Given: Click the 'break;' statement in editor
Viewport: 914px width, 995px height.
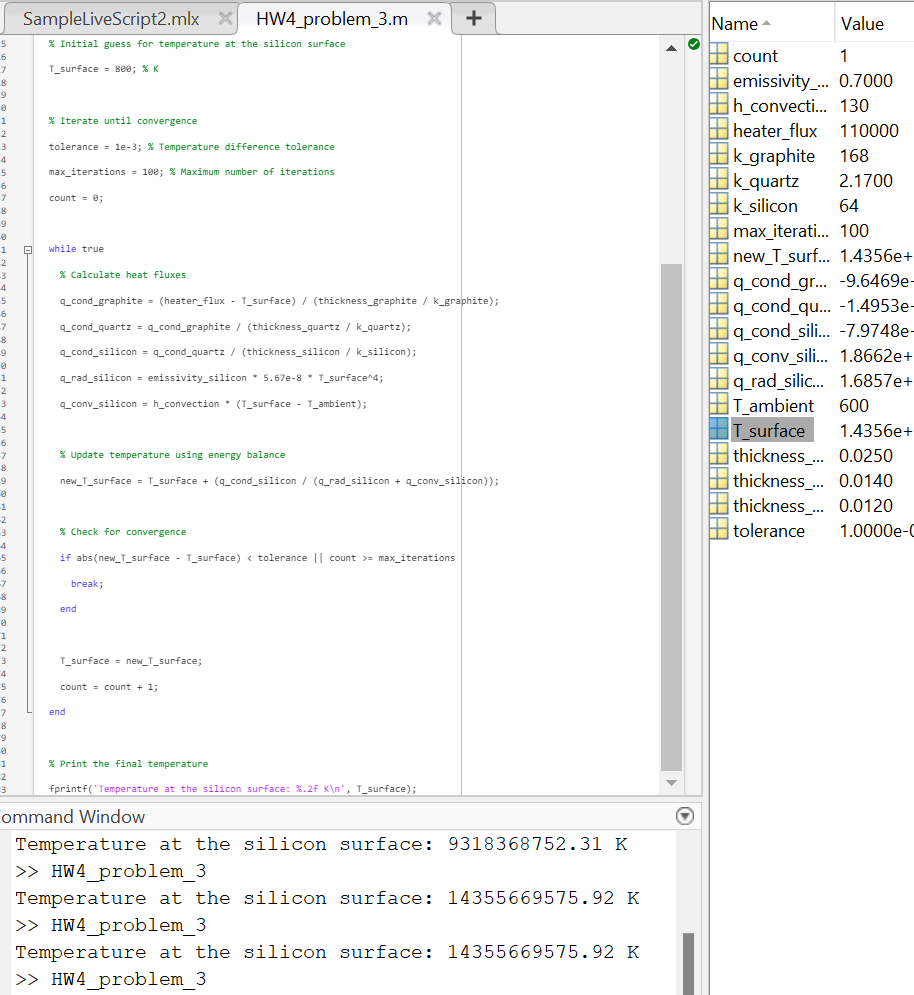Looking at the screenshot, I should [87, 584].
